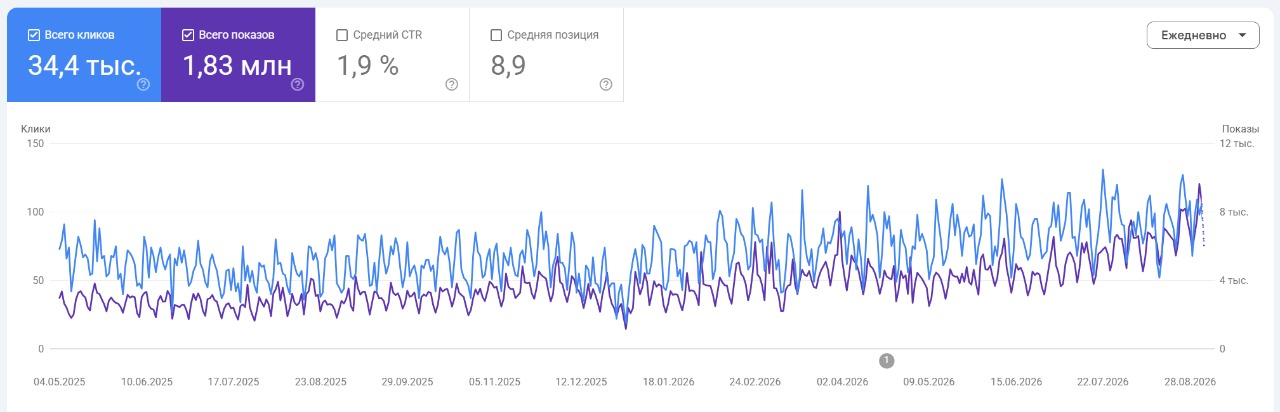Click the 09.05.2026 date label
This screenshot has height=412, width=1280.
tap(929, 382)
